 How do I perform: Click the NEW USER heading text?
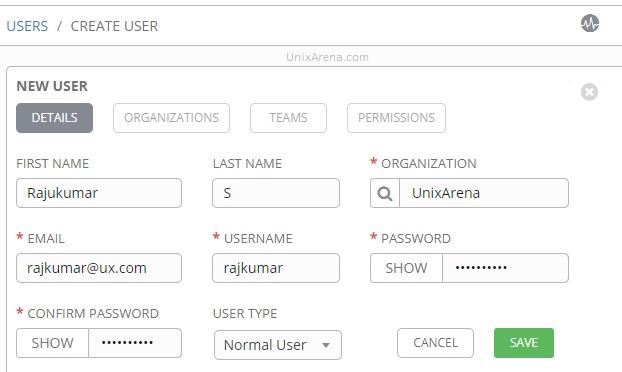pyautogui.click(x=52, y=86)
